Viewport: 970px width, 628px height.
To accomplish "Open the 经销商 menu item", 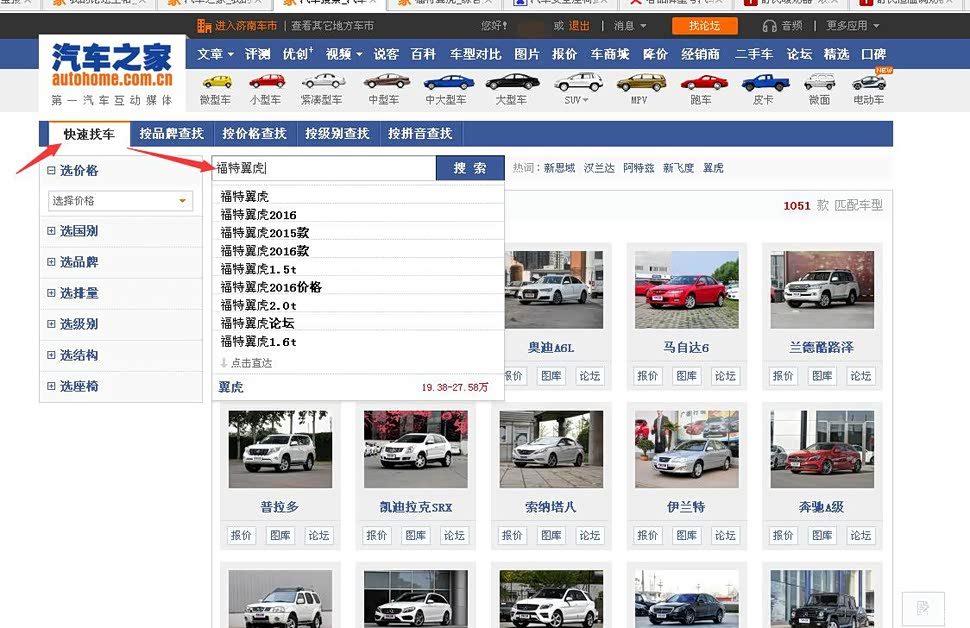I will (x=700, y=54).
